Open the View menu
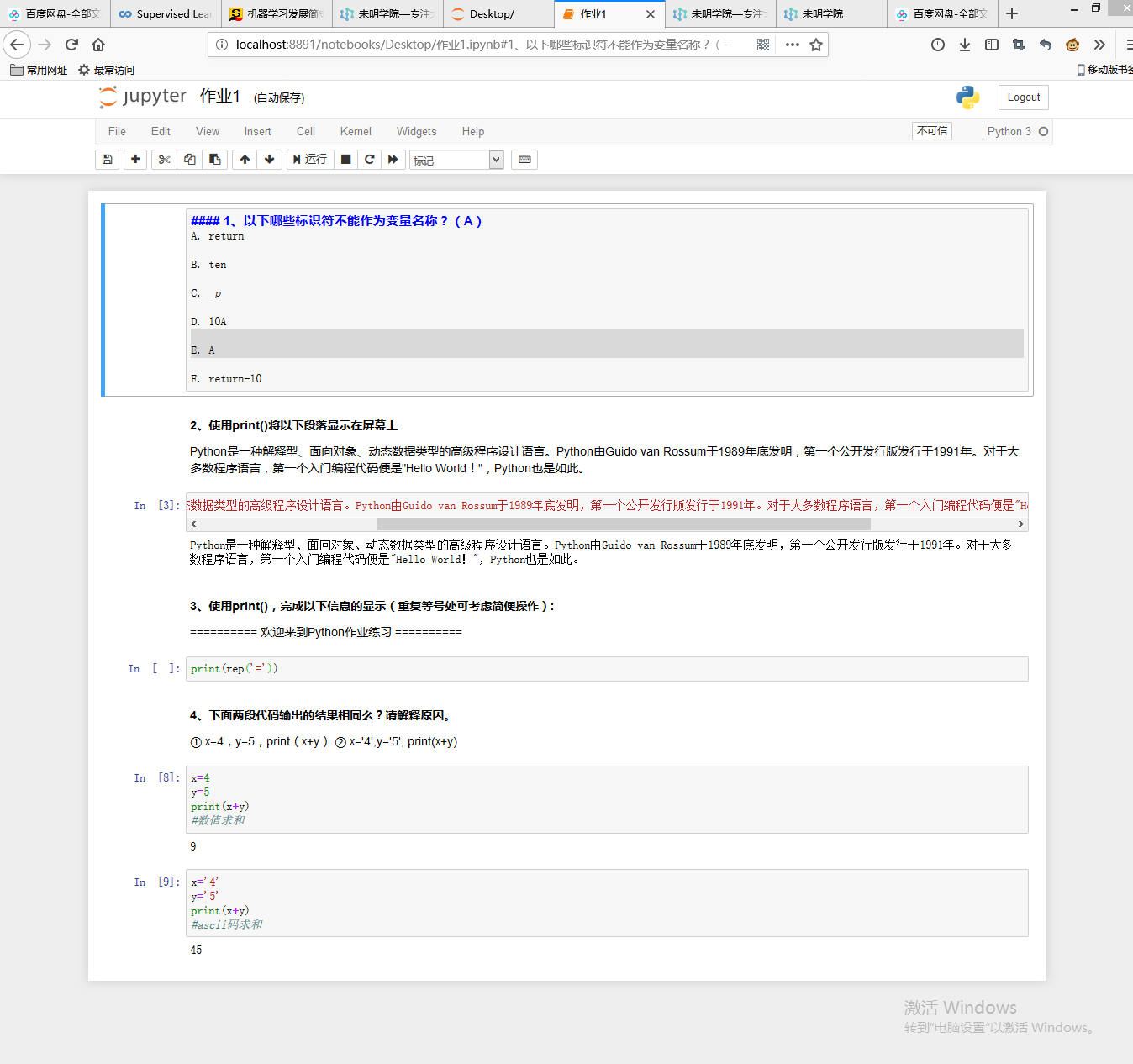This screenshot has height=1064, width=1133. [208, 131]
